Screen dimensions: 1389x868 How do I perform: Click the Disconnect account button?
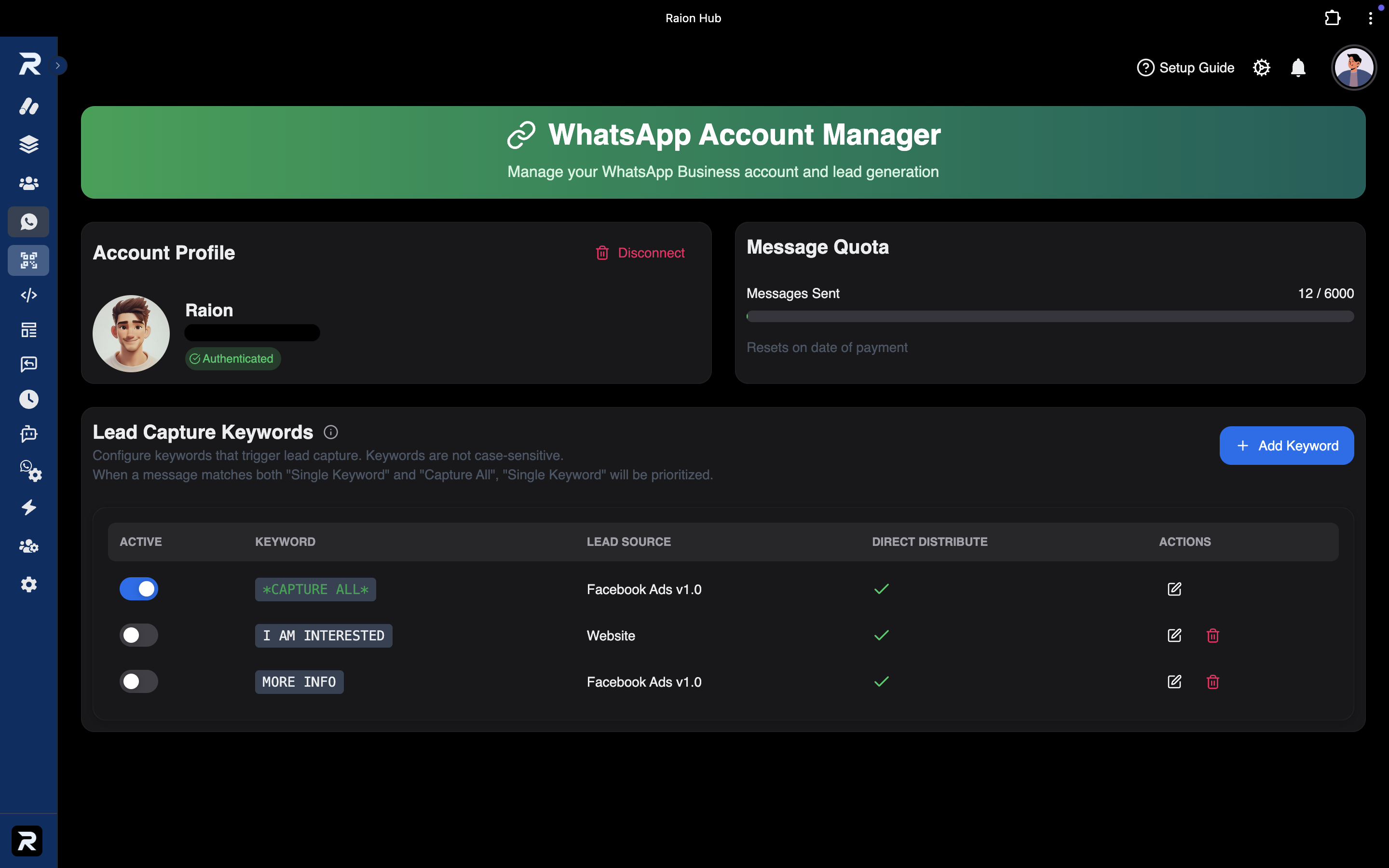click(640, 253)
